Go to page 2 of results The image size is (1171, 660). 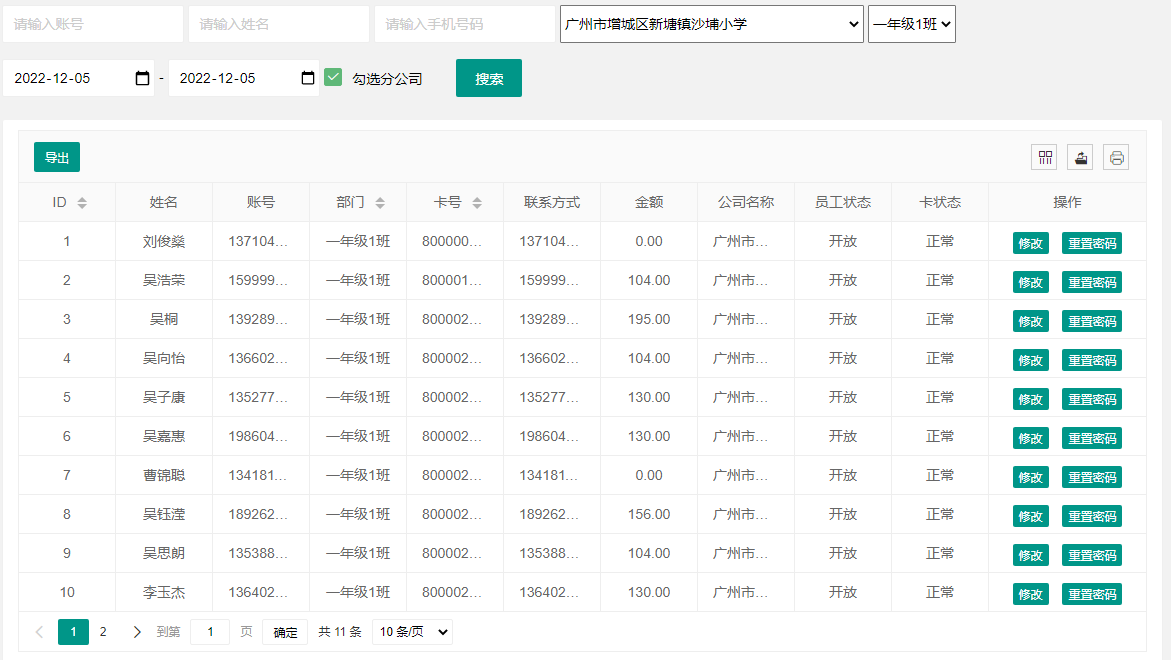(x=102, y=632)
